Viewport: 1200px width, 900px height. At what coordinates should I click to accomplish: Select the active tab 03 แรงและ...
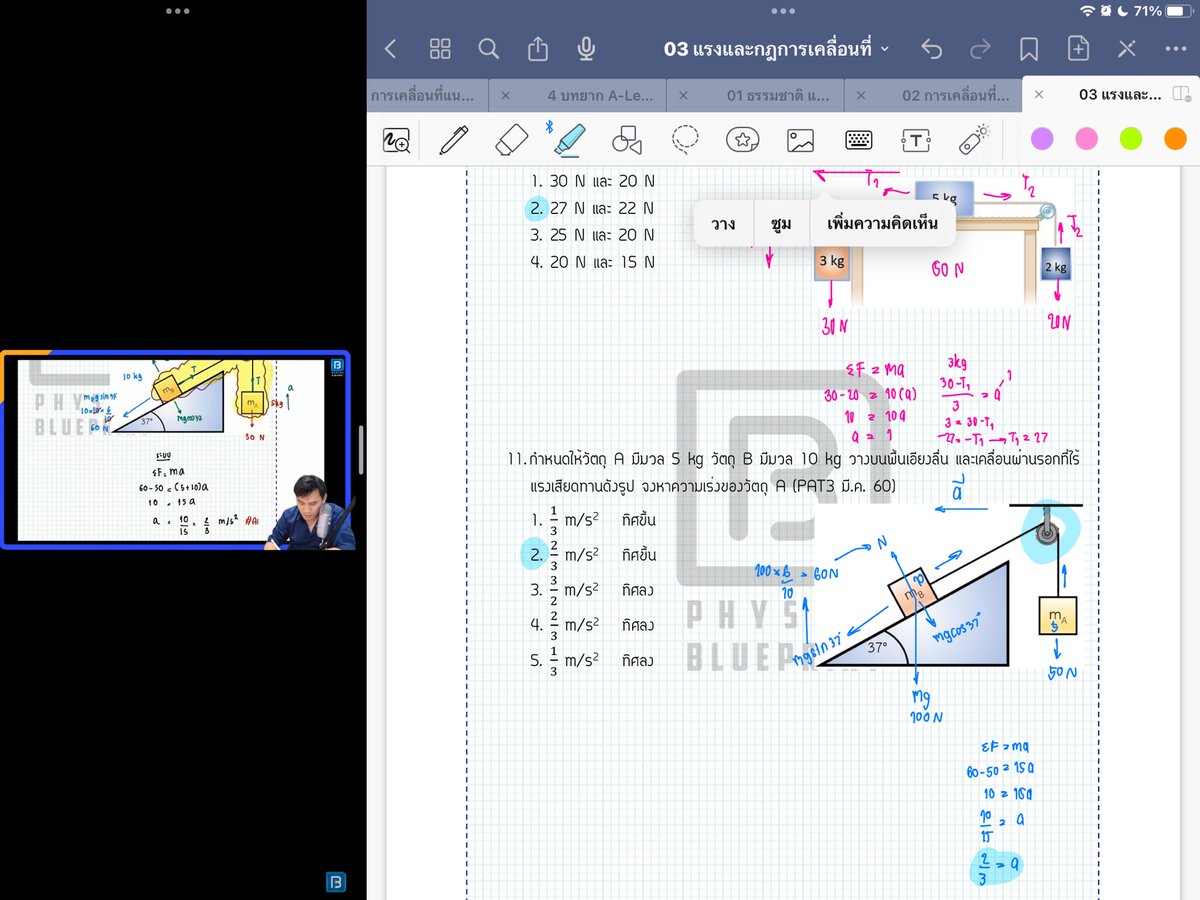1119,95
